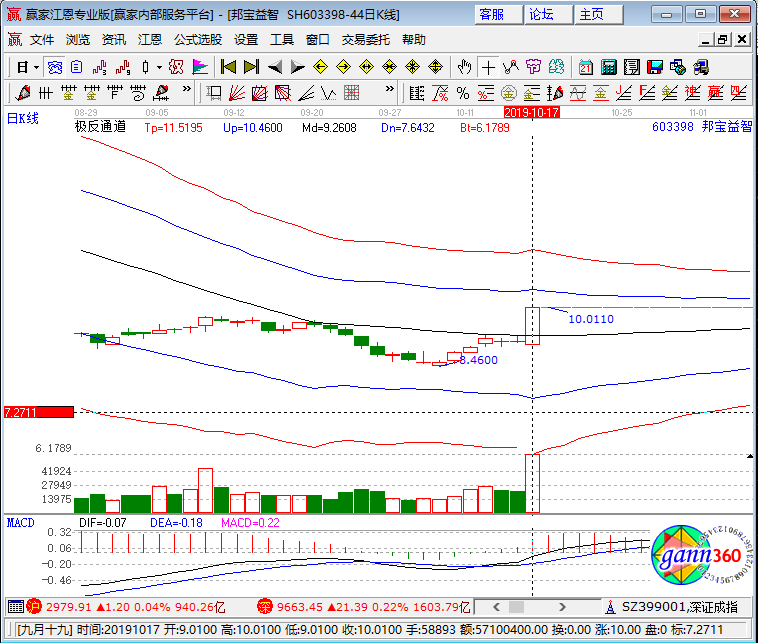Click the yellow diamond right-arrow icon
The width and height of the screenshot is (758, 643).
343,67
